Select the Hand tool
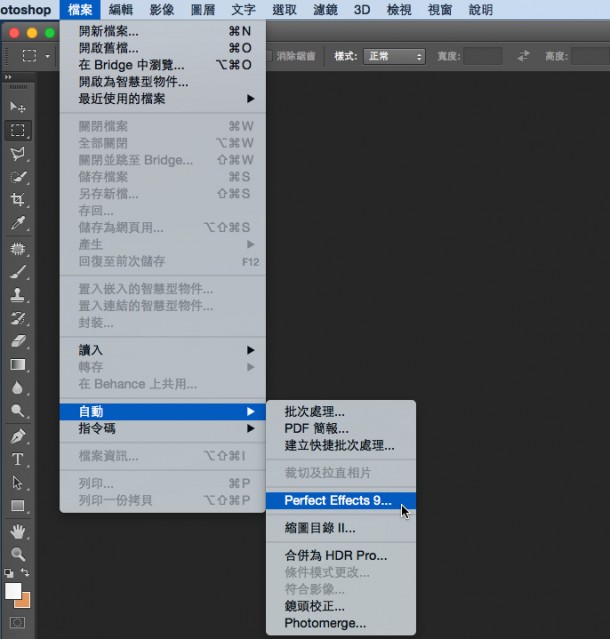 (x=18, y=530)
